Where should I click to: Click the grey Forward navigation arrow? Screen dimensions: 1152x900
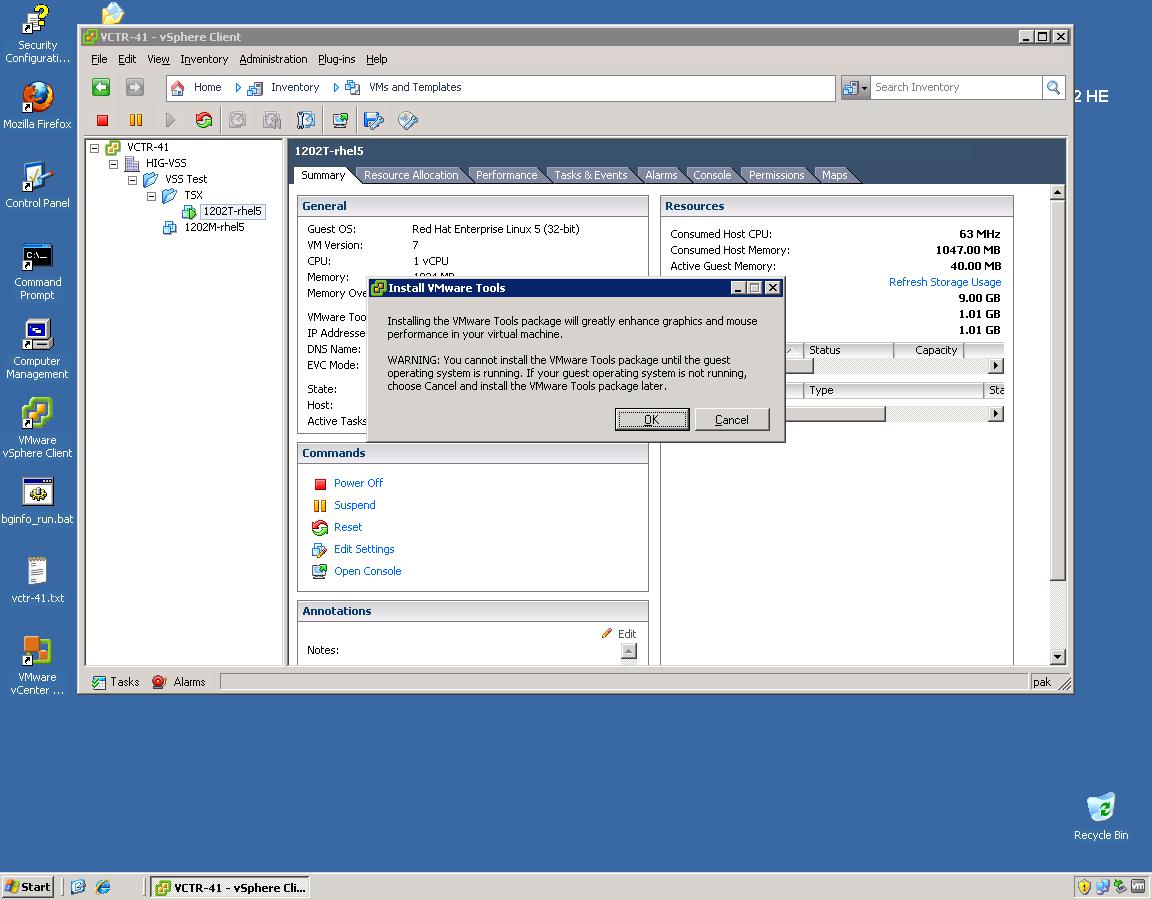click(x=134, y=87)
